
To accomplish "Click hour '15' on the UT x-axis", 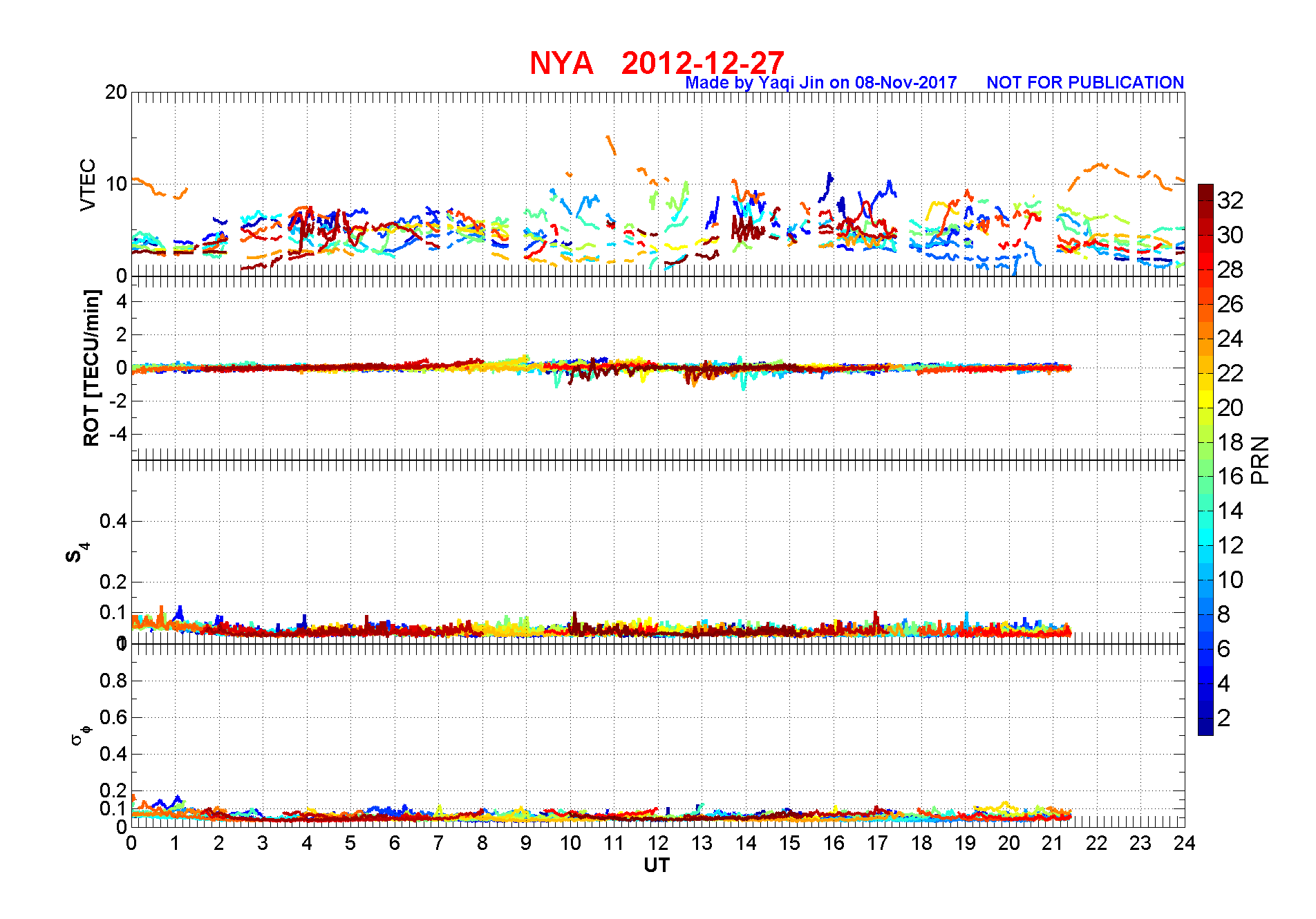I will tap(789, 843).
